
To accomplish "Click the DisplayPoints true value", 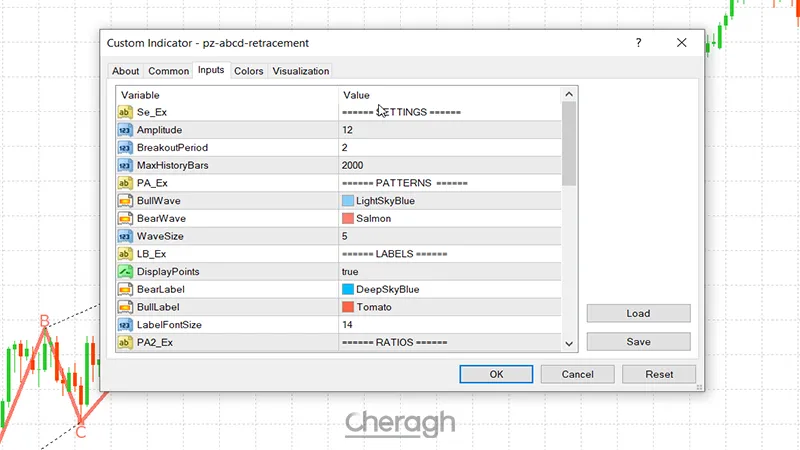I will pyautogui.click(x=352, y=272).
